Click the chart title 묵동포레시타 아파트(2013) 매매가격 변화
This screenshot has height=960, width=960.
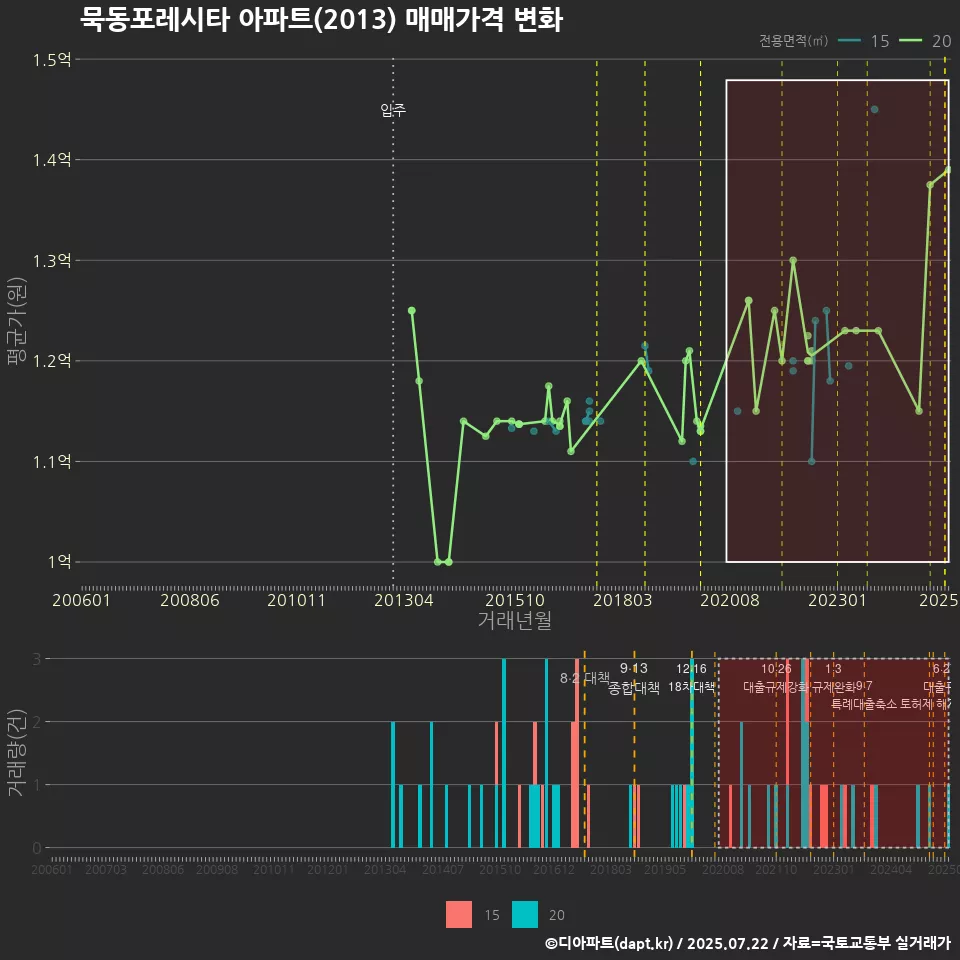[x=321, y=19]
